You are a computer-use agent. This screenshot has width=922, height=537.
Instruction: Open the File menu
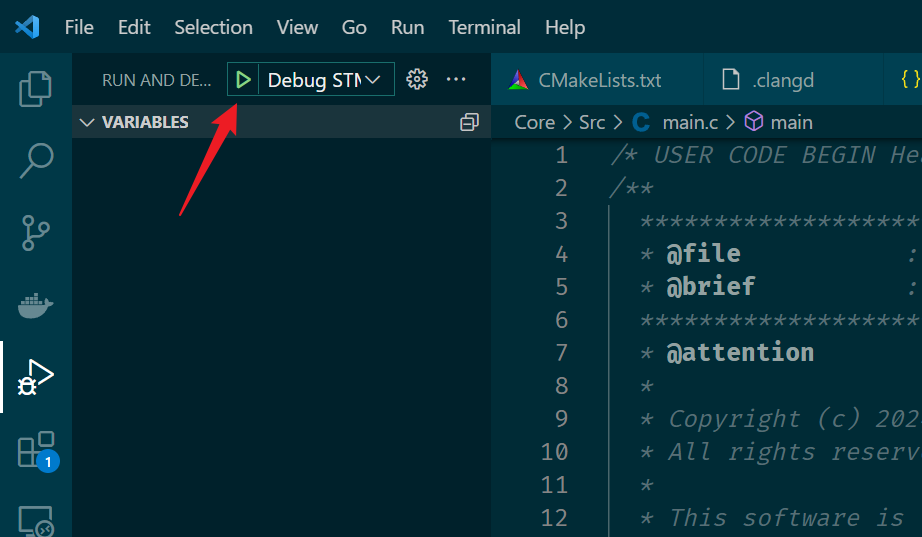79,27
